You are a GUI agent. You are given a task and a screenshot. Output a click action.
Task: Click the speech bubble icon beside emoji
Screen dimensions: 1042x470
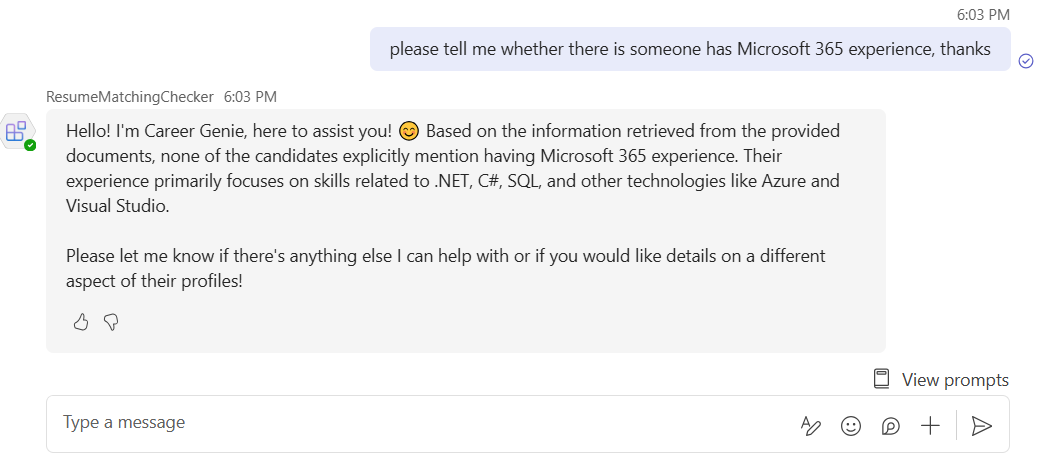click(891, 426)
